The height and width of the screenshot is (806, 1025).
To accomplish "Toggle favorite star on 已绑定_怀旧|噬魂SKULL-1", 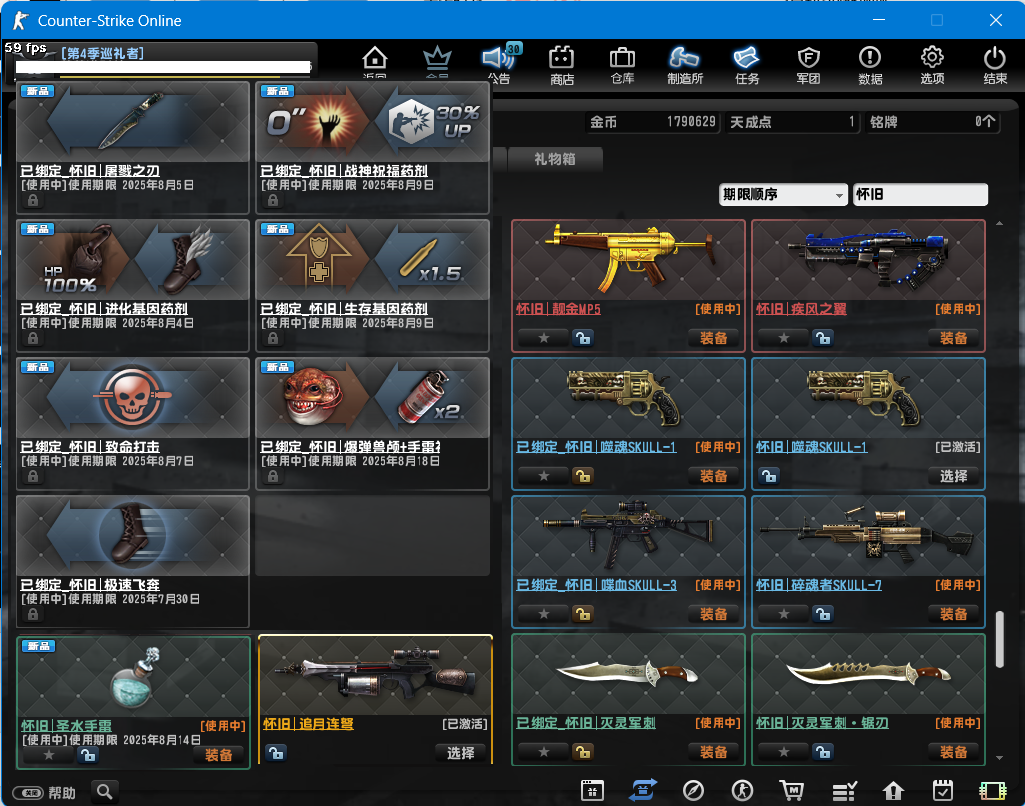I will coord(543,476).
